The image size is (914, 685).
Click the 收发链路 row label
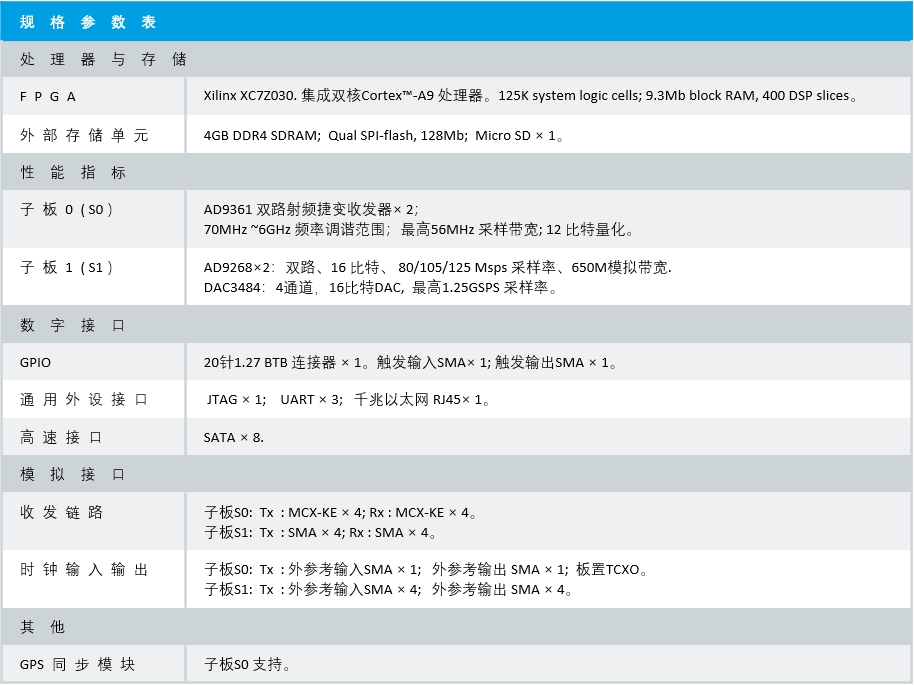[x=62, y=513]
